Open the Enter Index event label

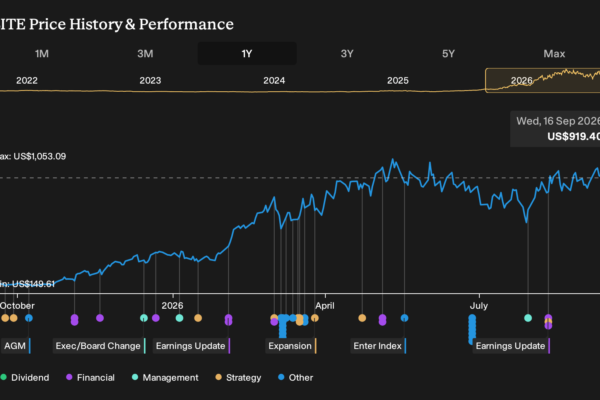378,346
